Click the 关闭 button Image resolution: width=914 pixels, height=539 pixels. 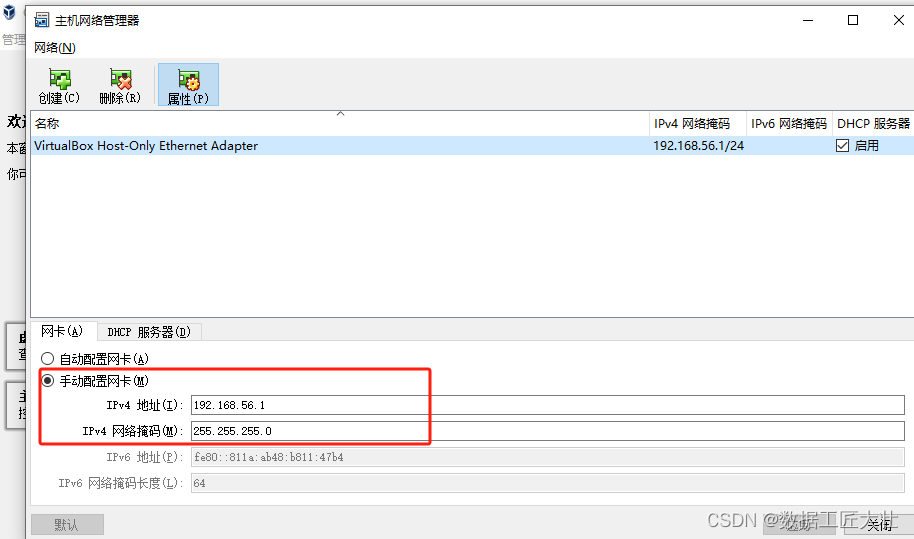(x=878, y=524)
